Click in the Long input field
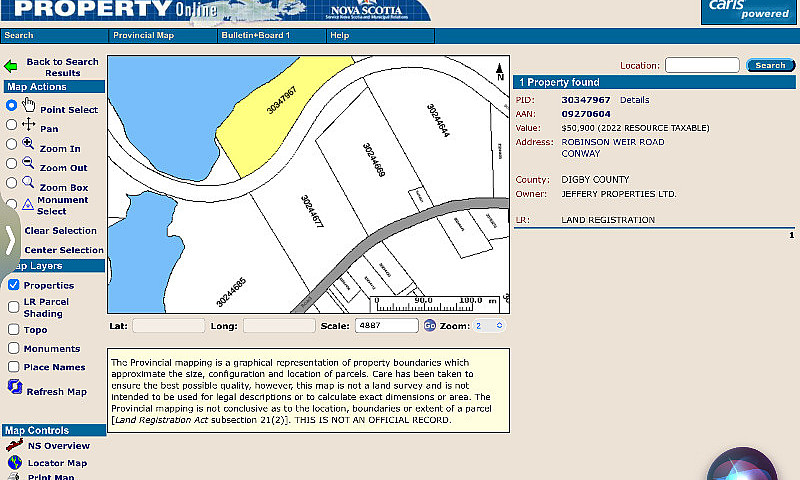The width and height of the screenshot is (800, 480). tap(279, 325)
